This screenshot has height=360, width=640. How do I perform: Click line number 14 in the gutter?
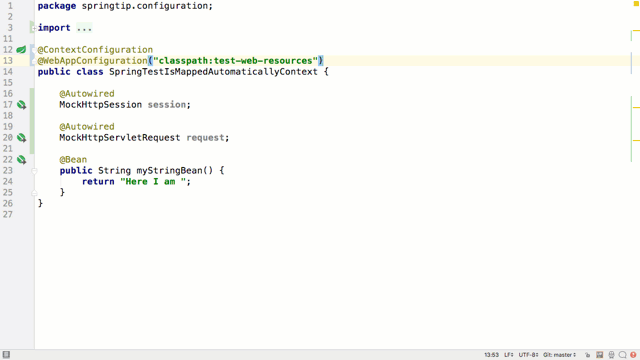(x=8, y=72)
